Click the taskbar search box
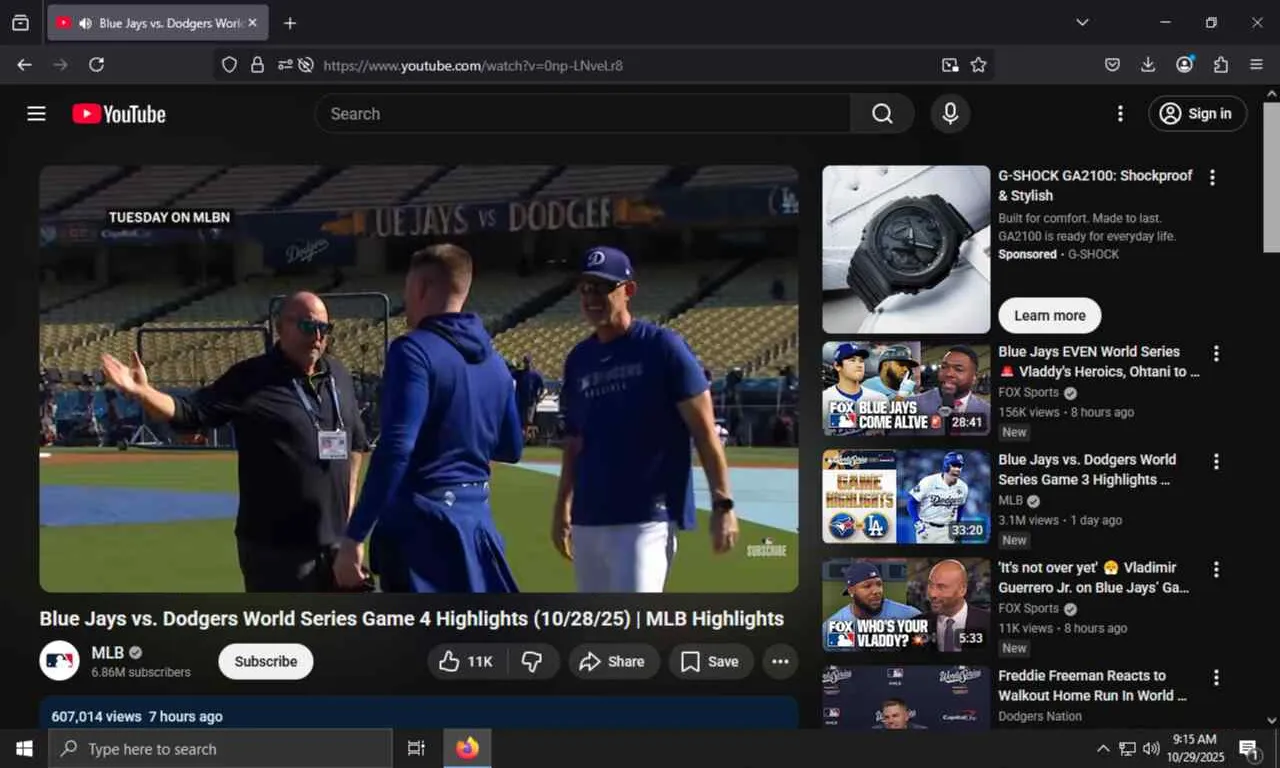Viewport: 1280px width, 768px height. pos(220,749)
